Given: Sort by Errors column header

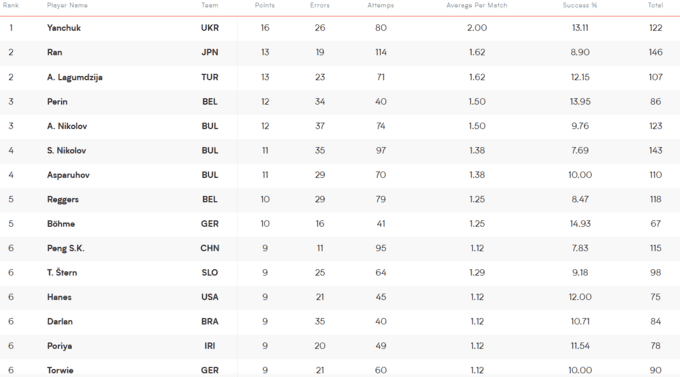Looking at the screenshot, I should pos(320,5).
